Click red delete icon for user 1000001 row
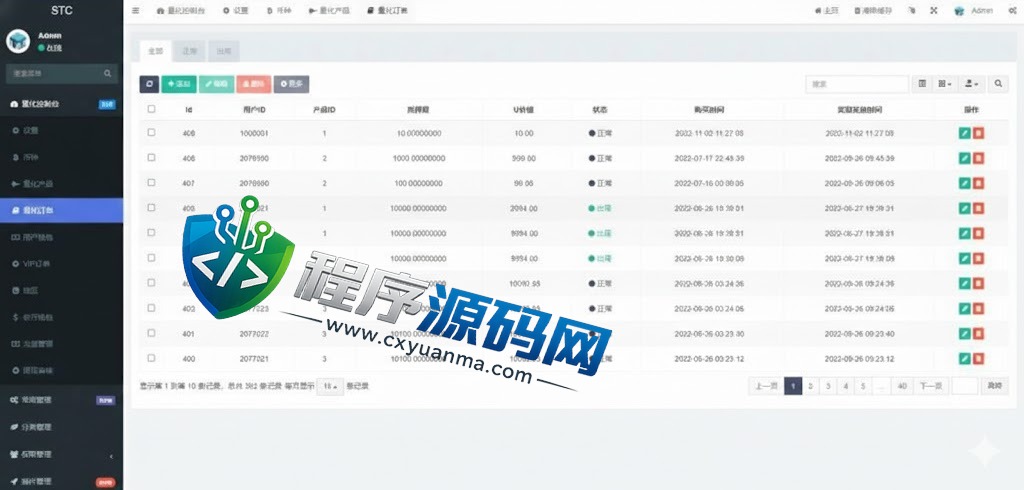Screen dimensions: 1024x490 (978, 133)
